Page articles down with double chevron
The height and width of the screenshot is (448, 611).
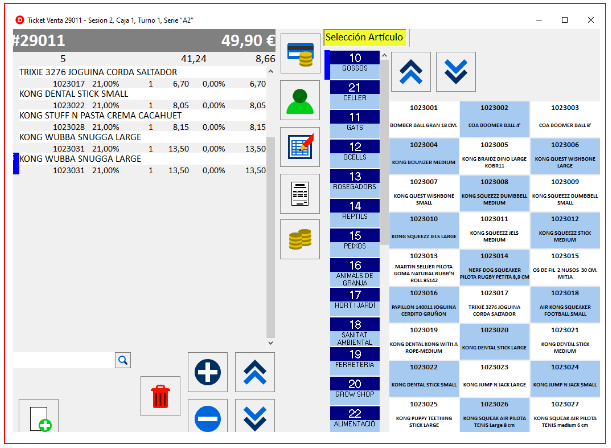coord(456,72)
